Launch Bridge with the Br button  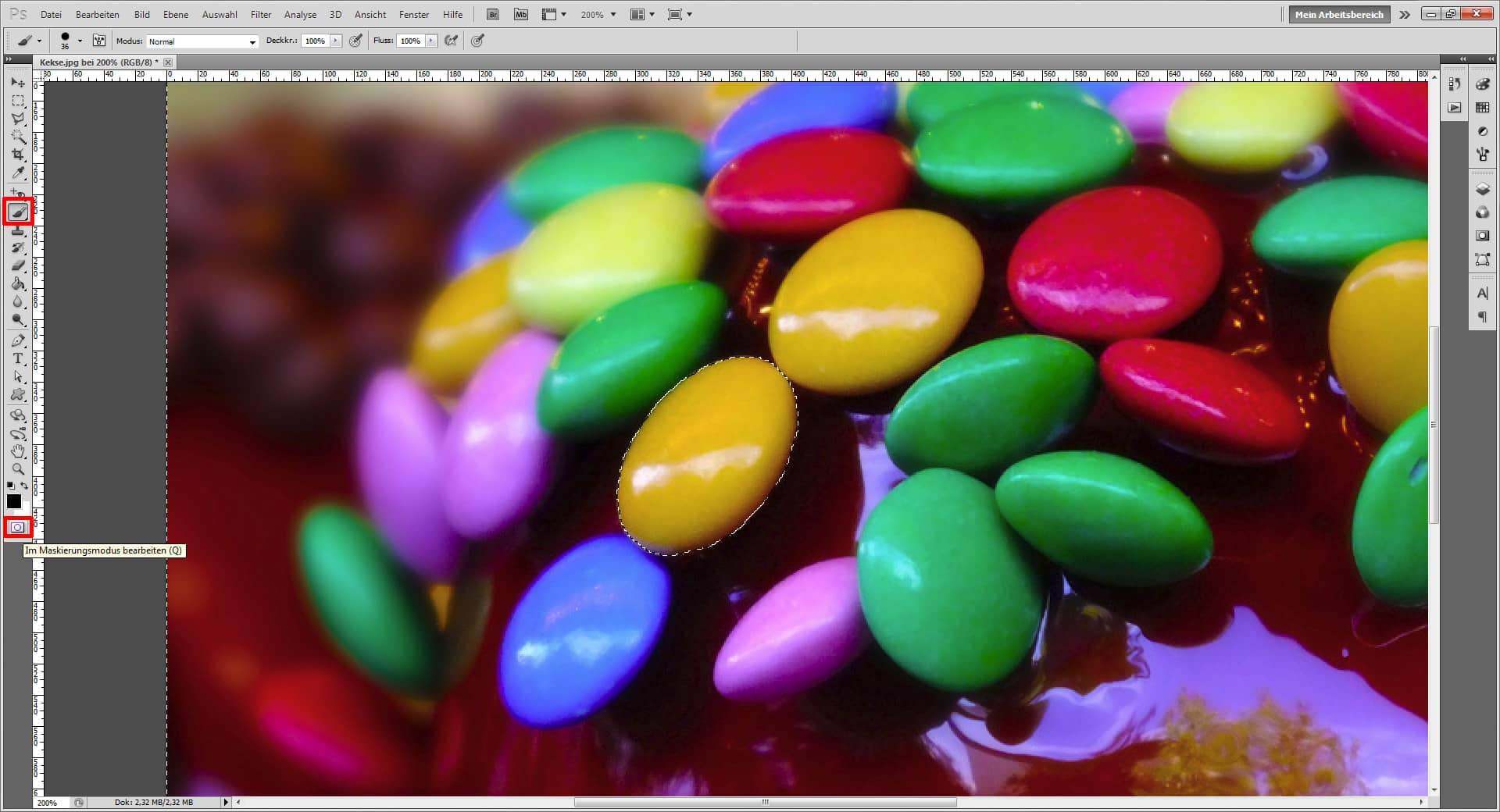(x=493, y=14)
